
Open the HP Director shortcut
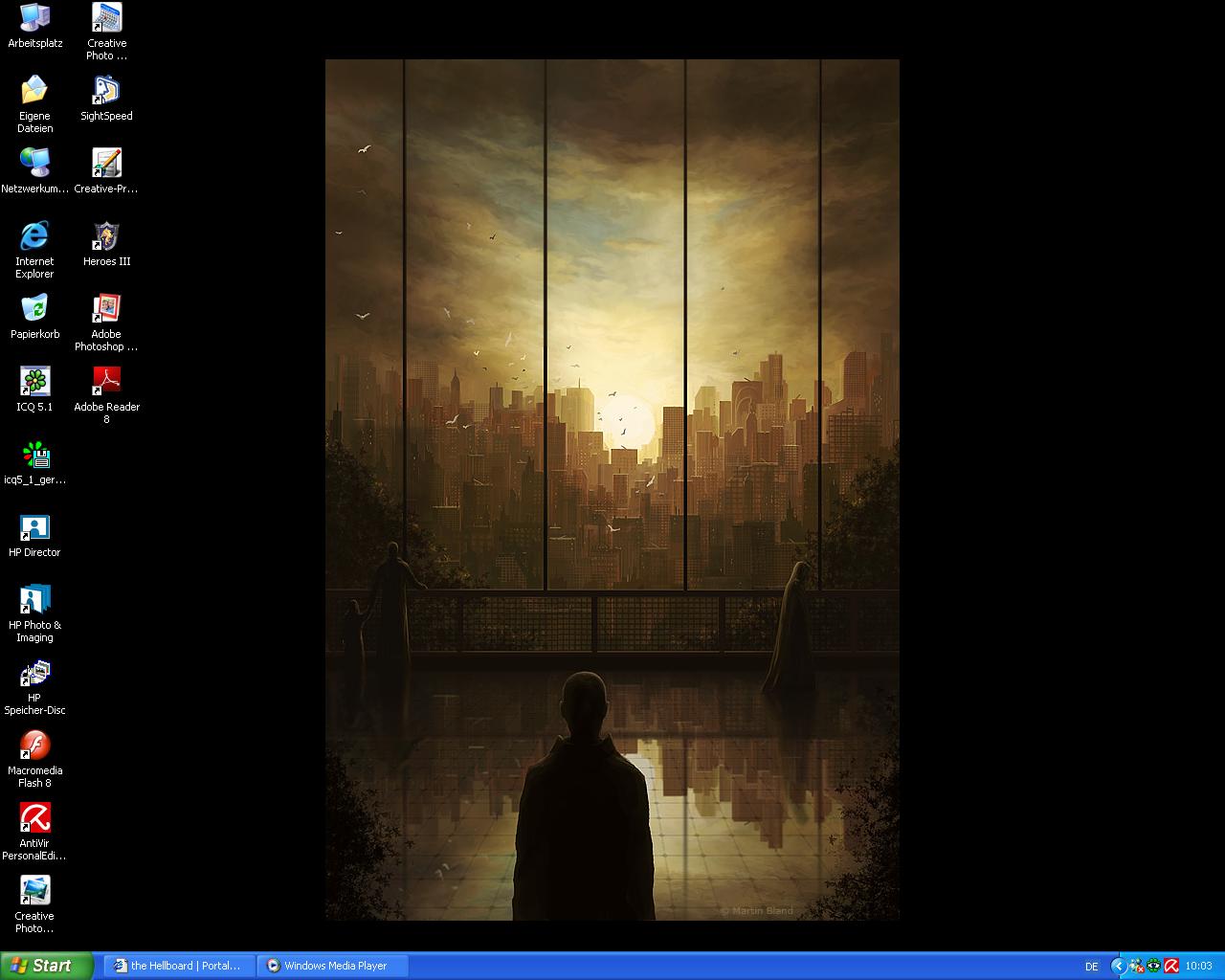pyautogui.click(x=34, y=527)
